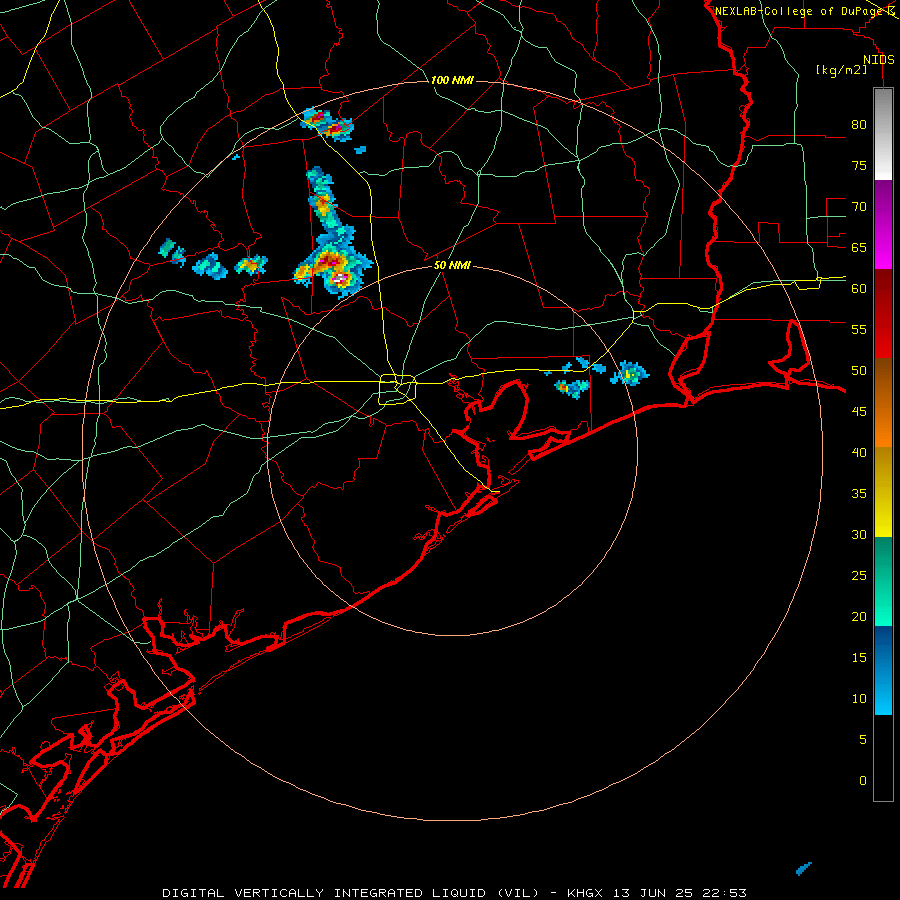Click the 45 value on color scale
The width and height of the screenshot is (900, 900).
click(859, 412)
